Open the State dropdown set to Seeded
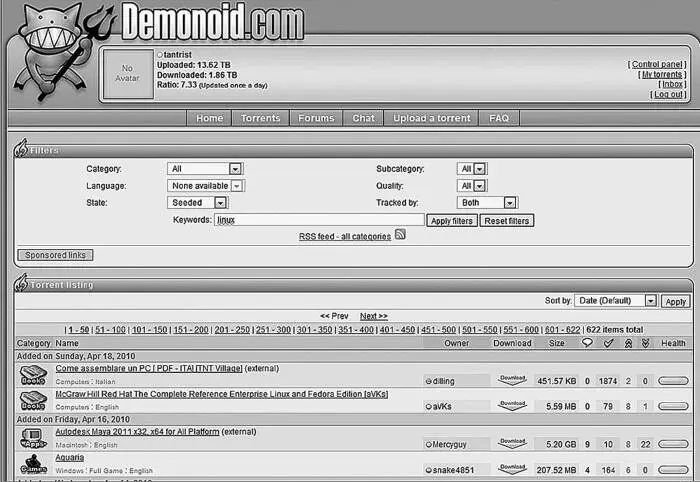 tap(198, 203)
